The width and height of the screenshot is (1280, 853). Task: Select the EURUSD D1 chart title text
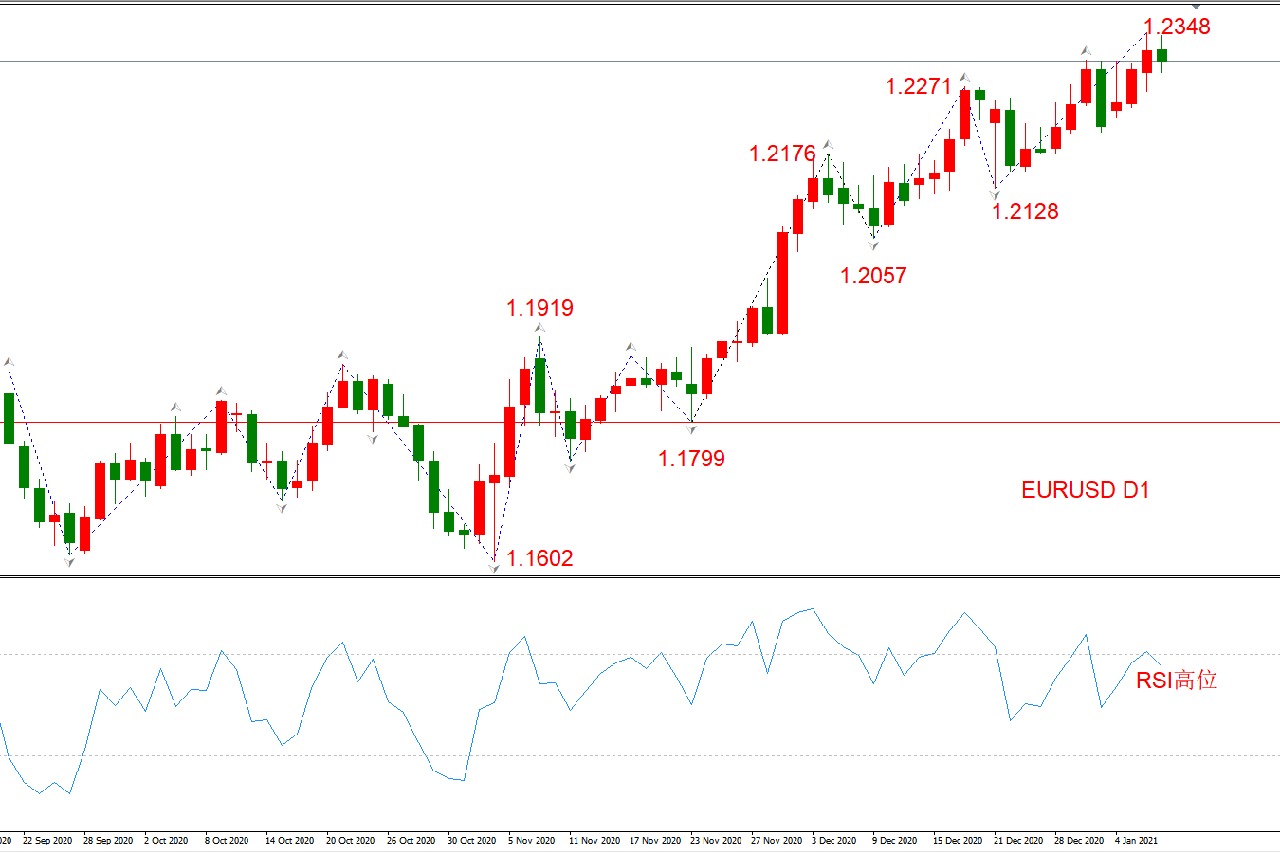[x=1085, y=490]
